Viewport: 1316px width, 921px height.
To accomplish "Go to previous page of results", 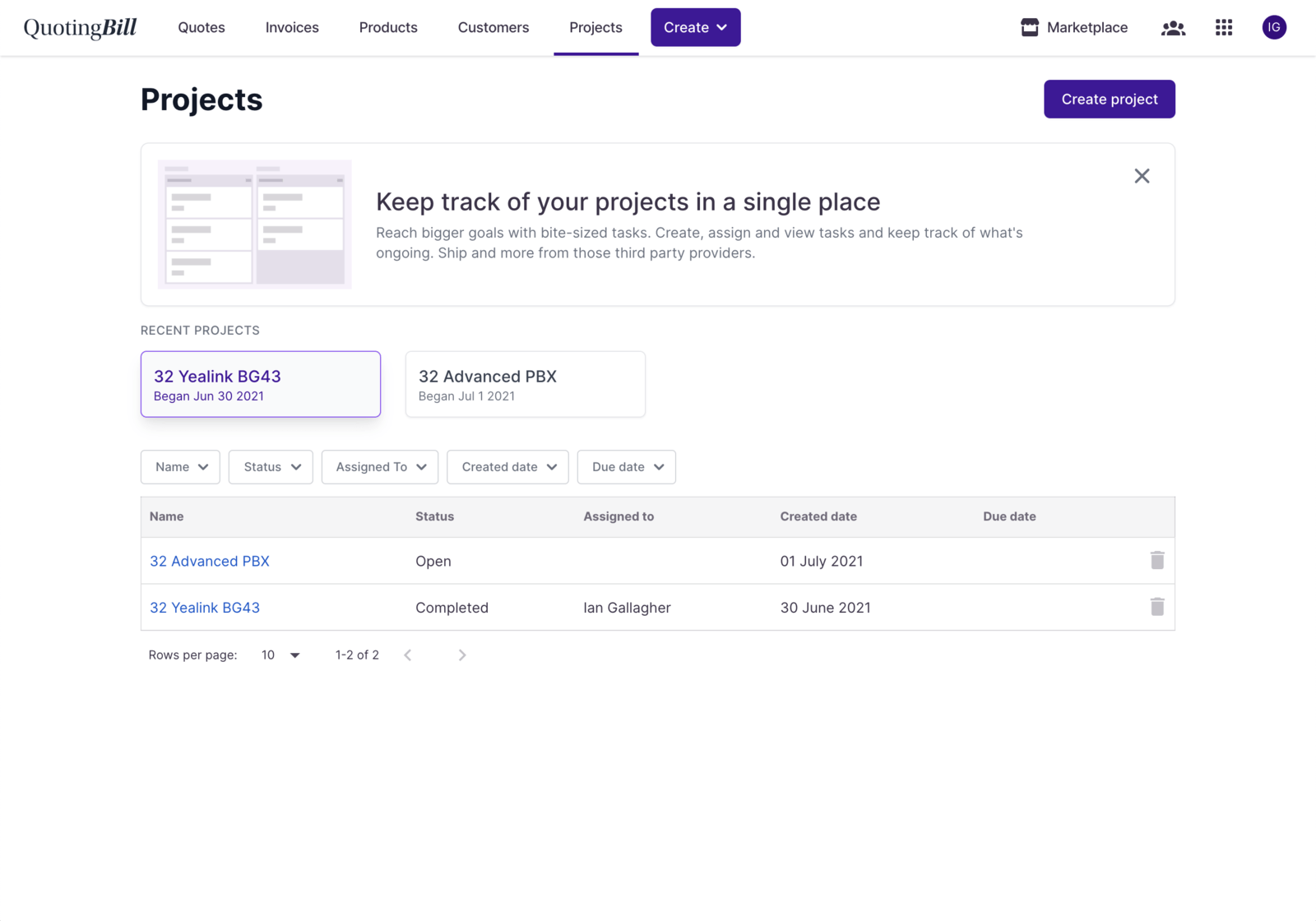I will [408, 655].
